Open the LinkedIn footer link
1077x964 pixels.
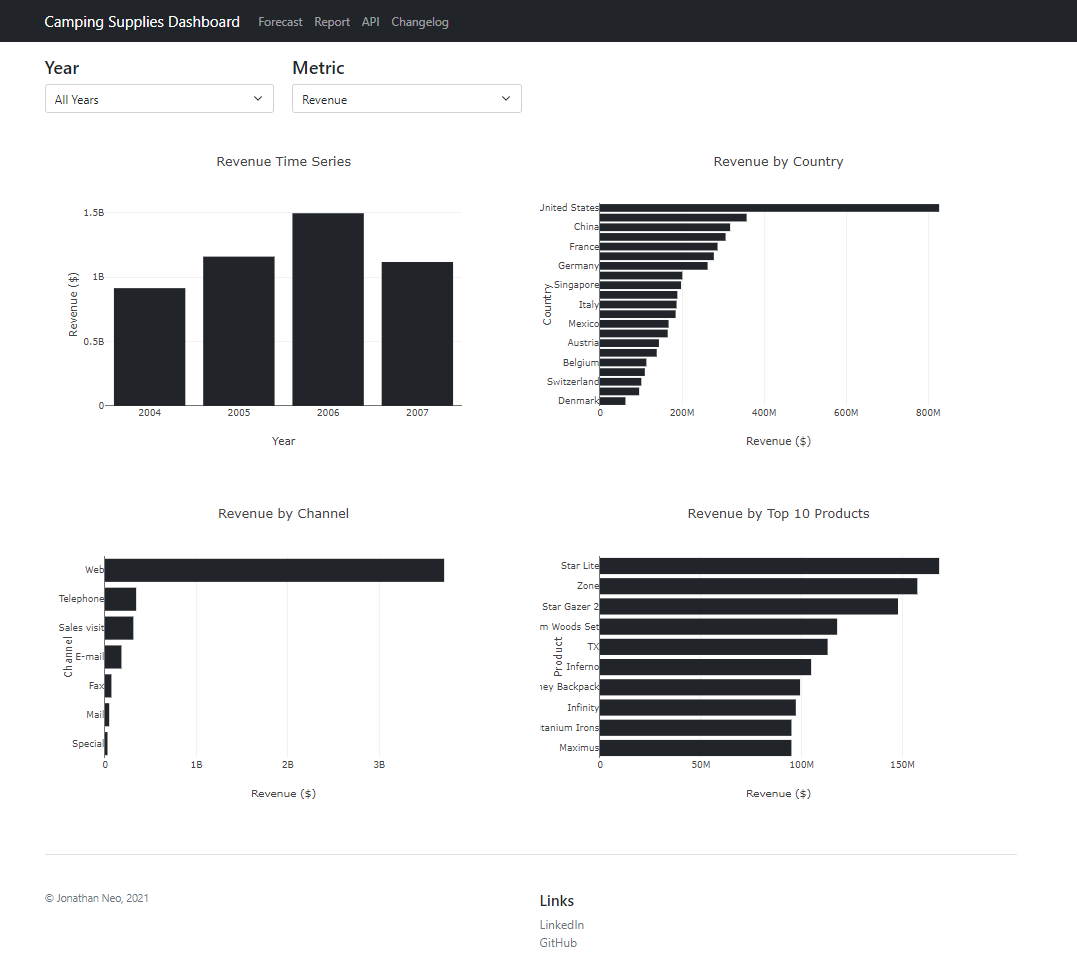click(561, 925)
